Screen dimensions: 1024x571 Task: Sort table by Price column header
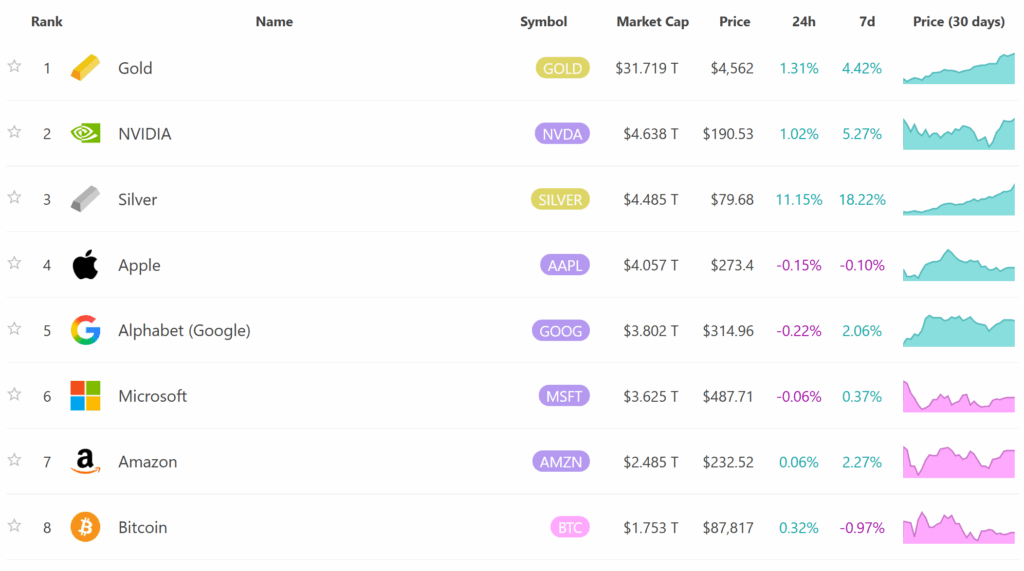(x=734, y=22)
